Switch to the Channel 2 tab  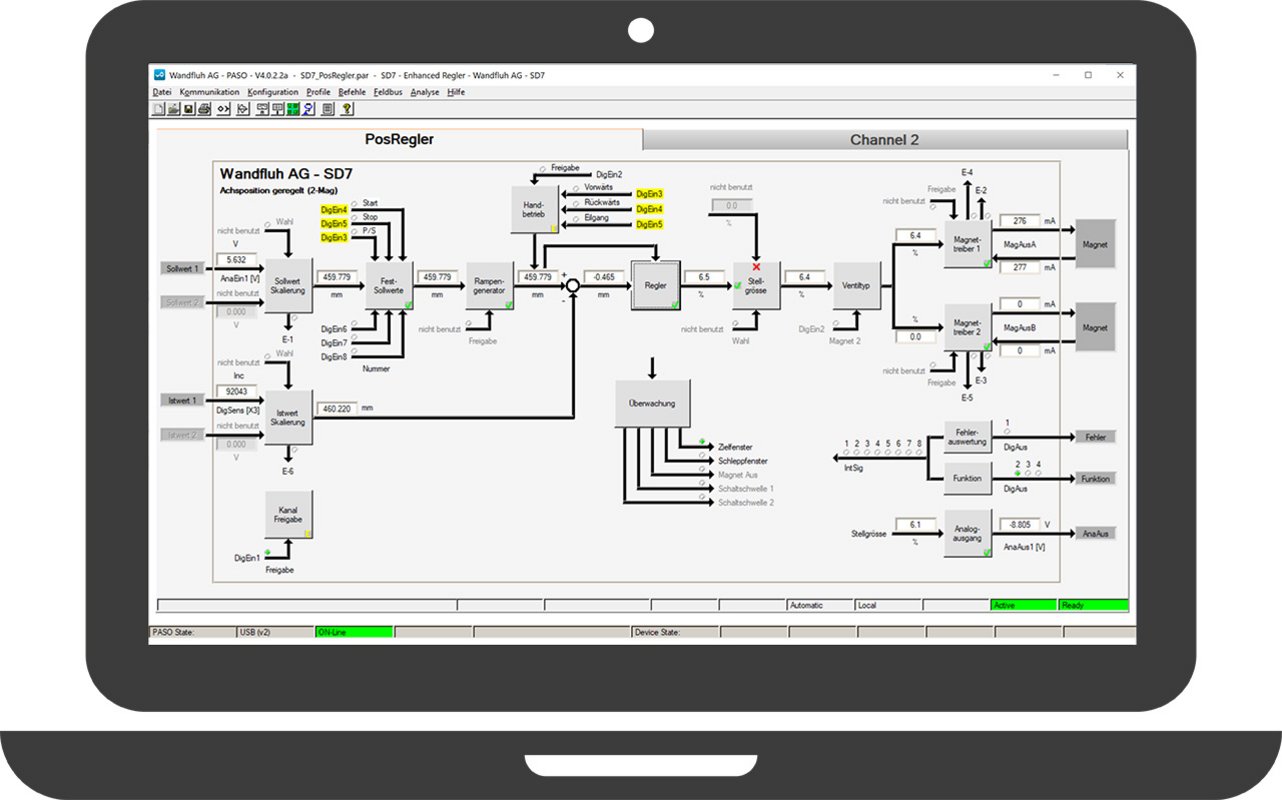(x=884, y=140)
